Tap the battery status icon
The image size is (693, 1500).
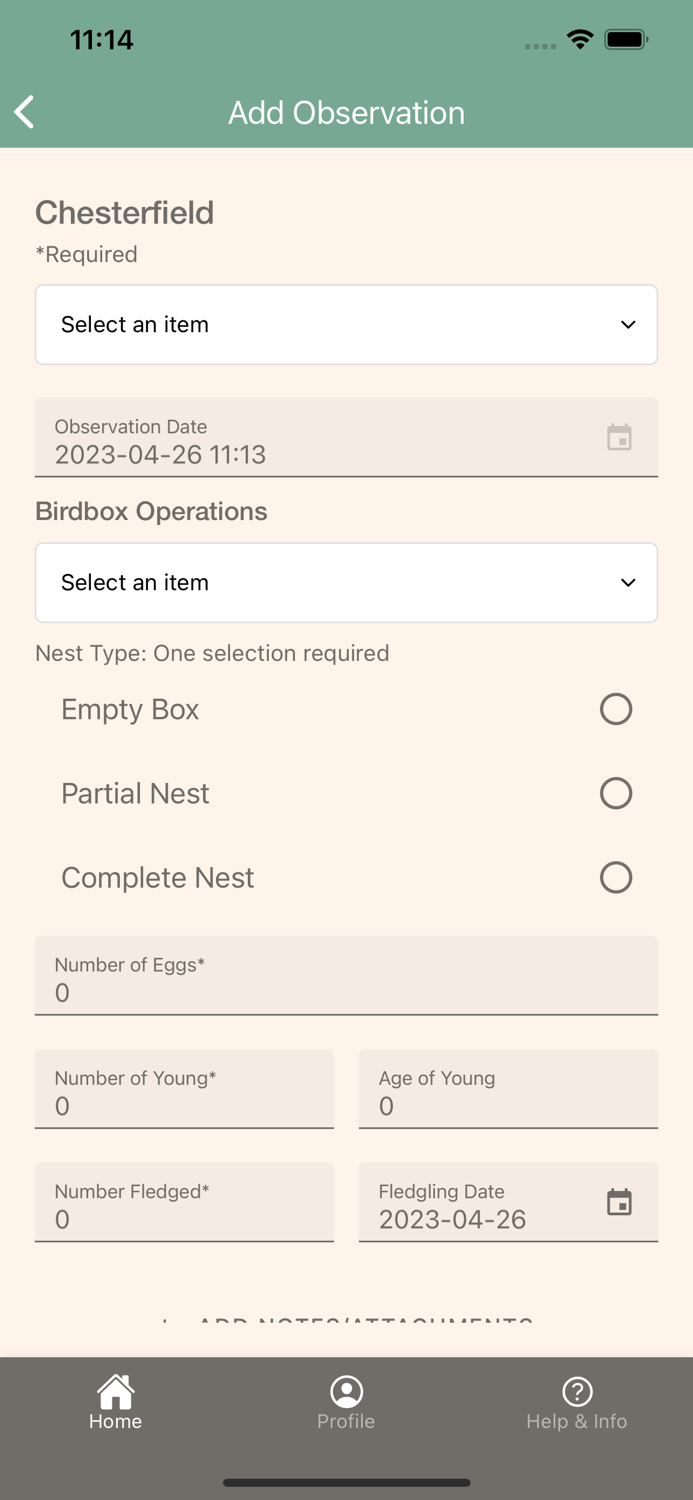[627, 40]
